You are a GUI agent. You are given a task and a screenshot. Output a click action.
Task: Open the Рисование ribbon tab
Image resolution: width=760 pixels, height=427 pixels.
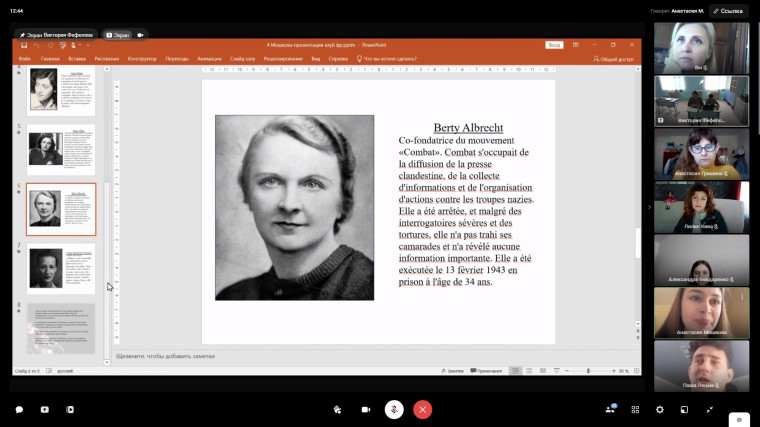[107, 59]
